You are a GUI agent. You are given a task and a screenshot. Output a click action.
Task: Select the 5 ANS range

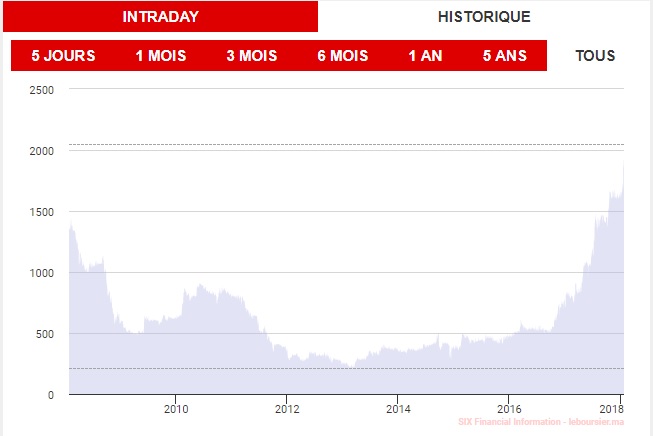tap(505, 56)
